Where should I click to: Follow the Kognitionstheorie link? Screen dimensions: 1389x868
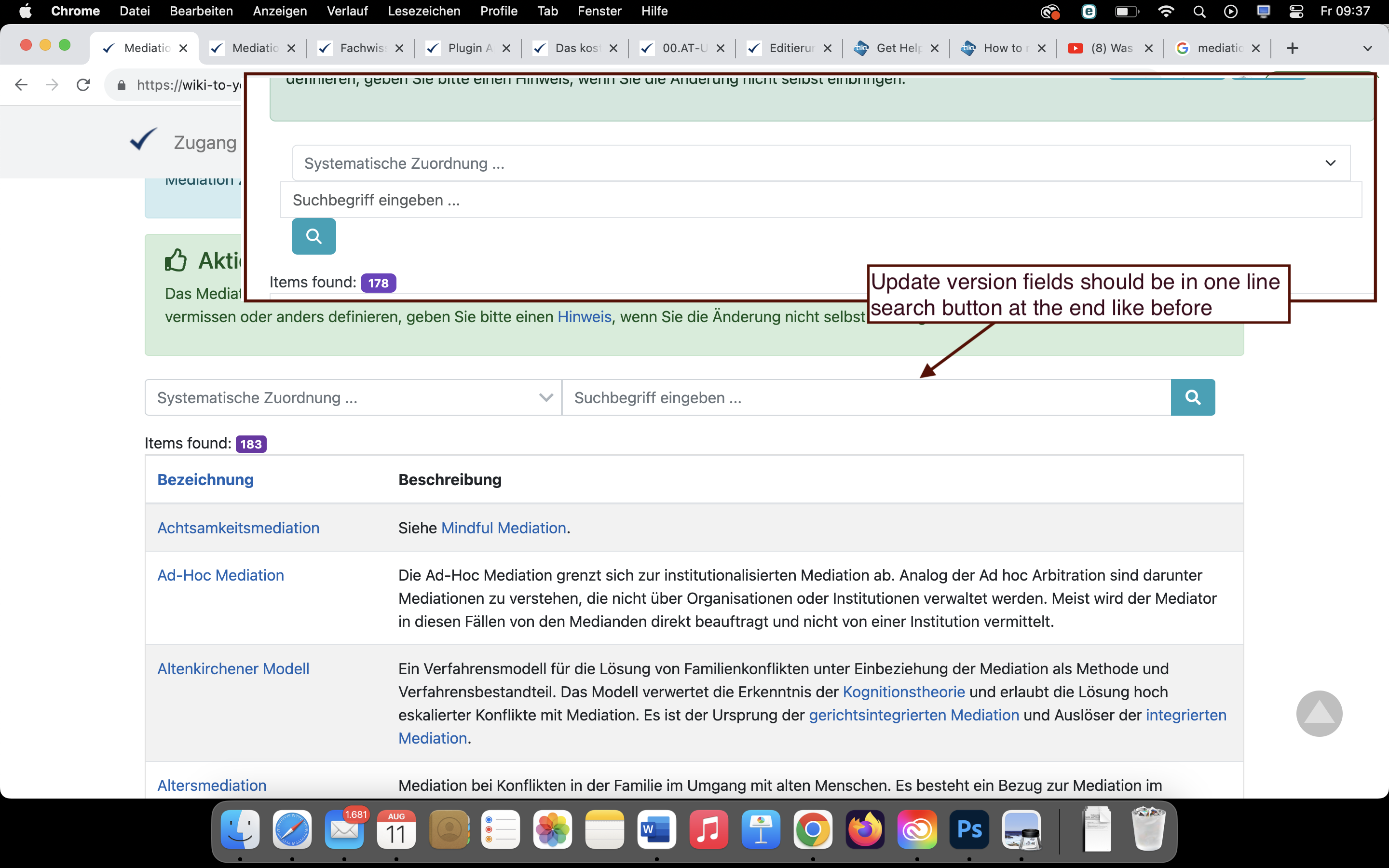pyautogui.click(x=903, y=692)
